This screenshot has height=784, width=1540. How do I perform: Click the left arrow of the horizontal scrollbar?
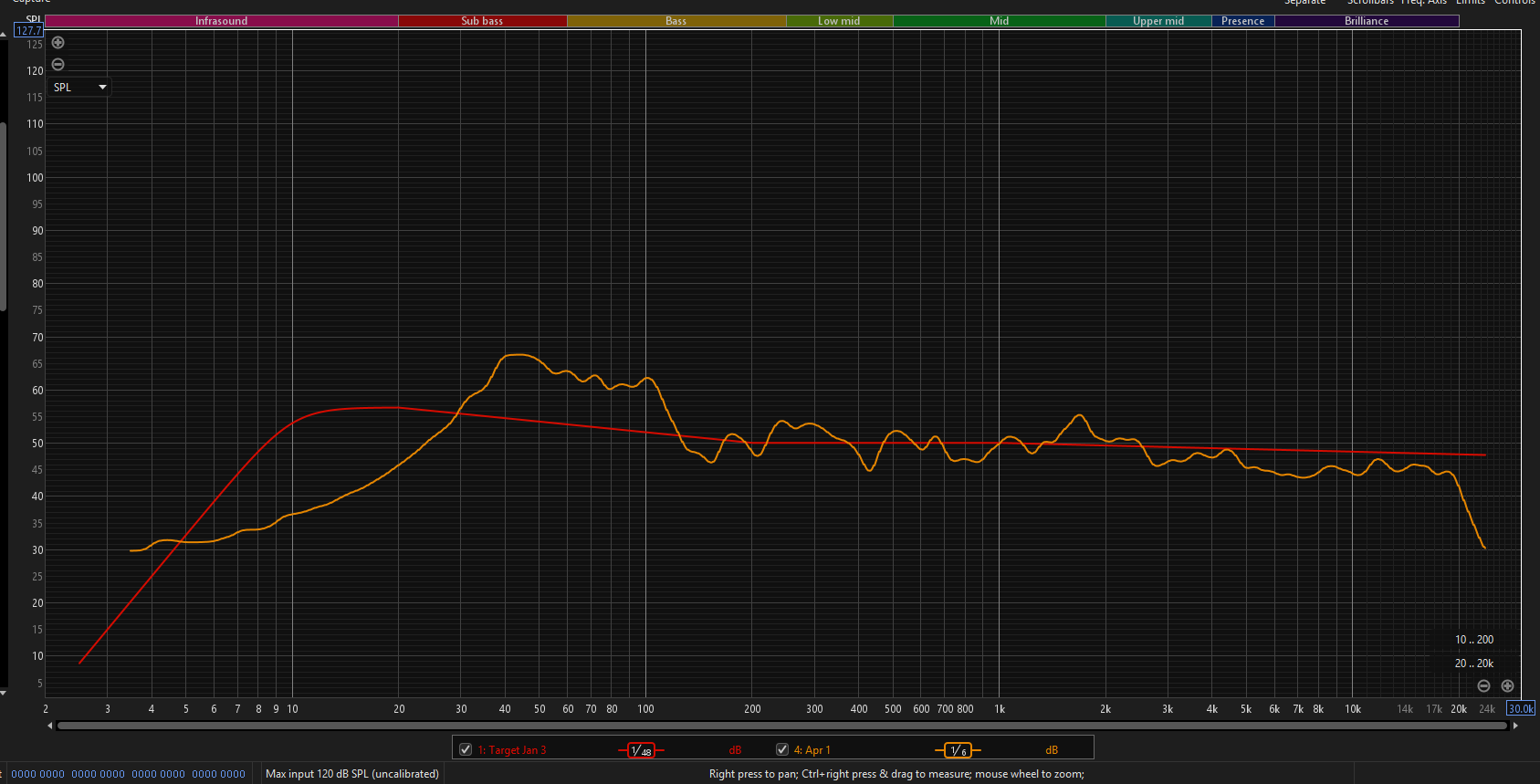coord(49,726)
